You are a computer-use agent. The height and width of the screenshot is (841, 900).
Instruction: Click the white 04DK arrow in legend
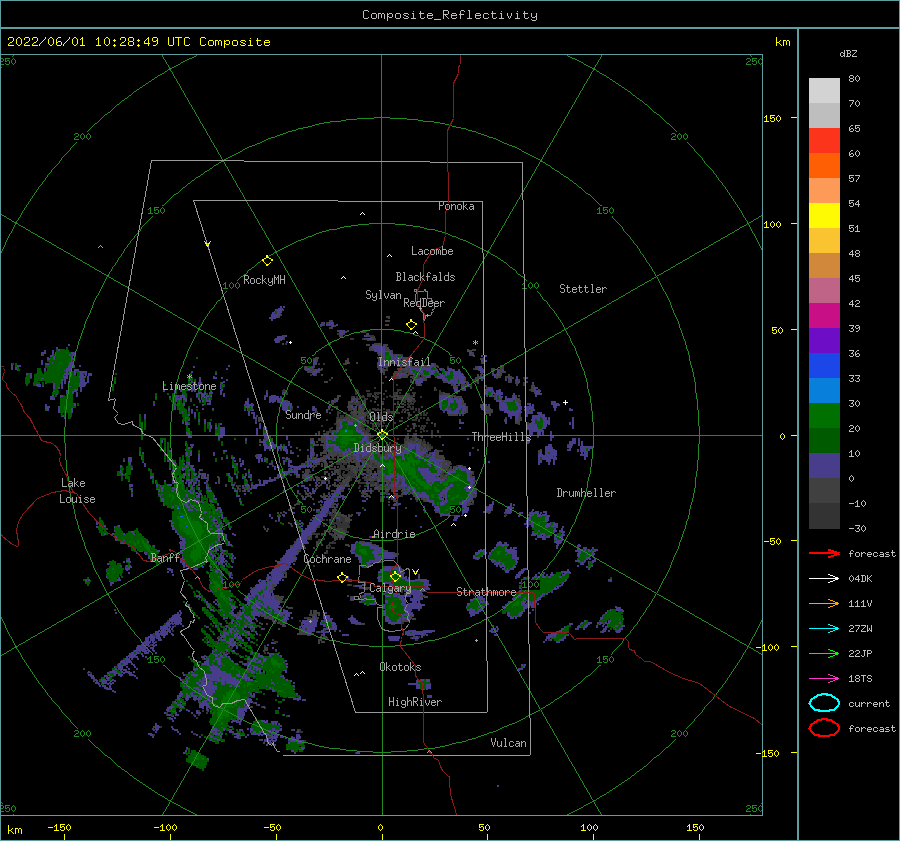click(x=824, y=578)
